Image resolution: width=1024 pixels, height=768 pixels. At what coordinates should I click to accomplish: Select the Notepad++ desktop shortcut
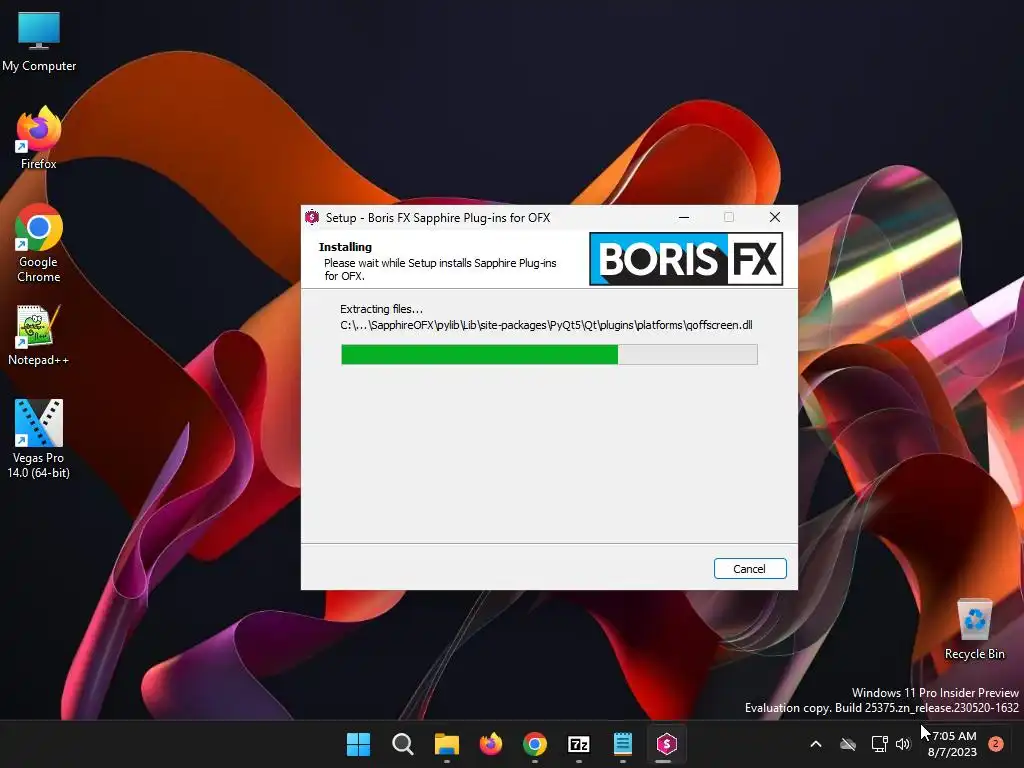39,335
